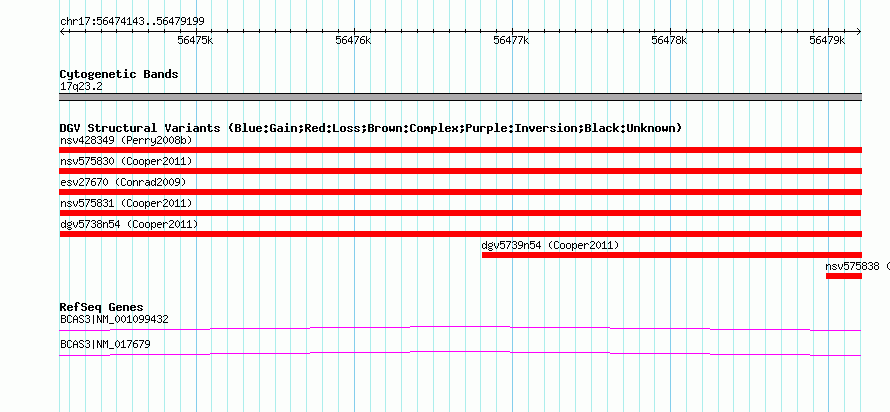
Task: Click the BCAS3|NM_017679 gene label
Action: (105, 344)
